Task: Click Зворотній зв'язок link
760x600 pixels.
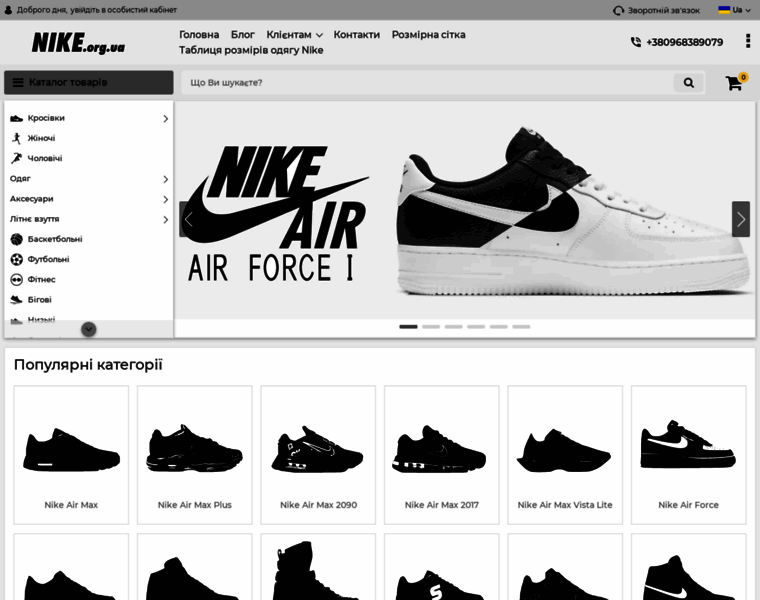Action: (664, 10)
